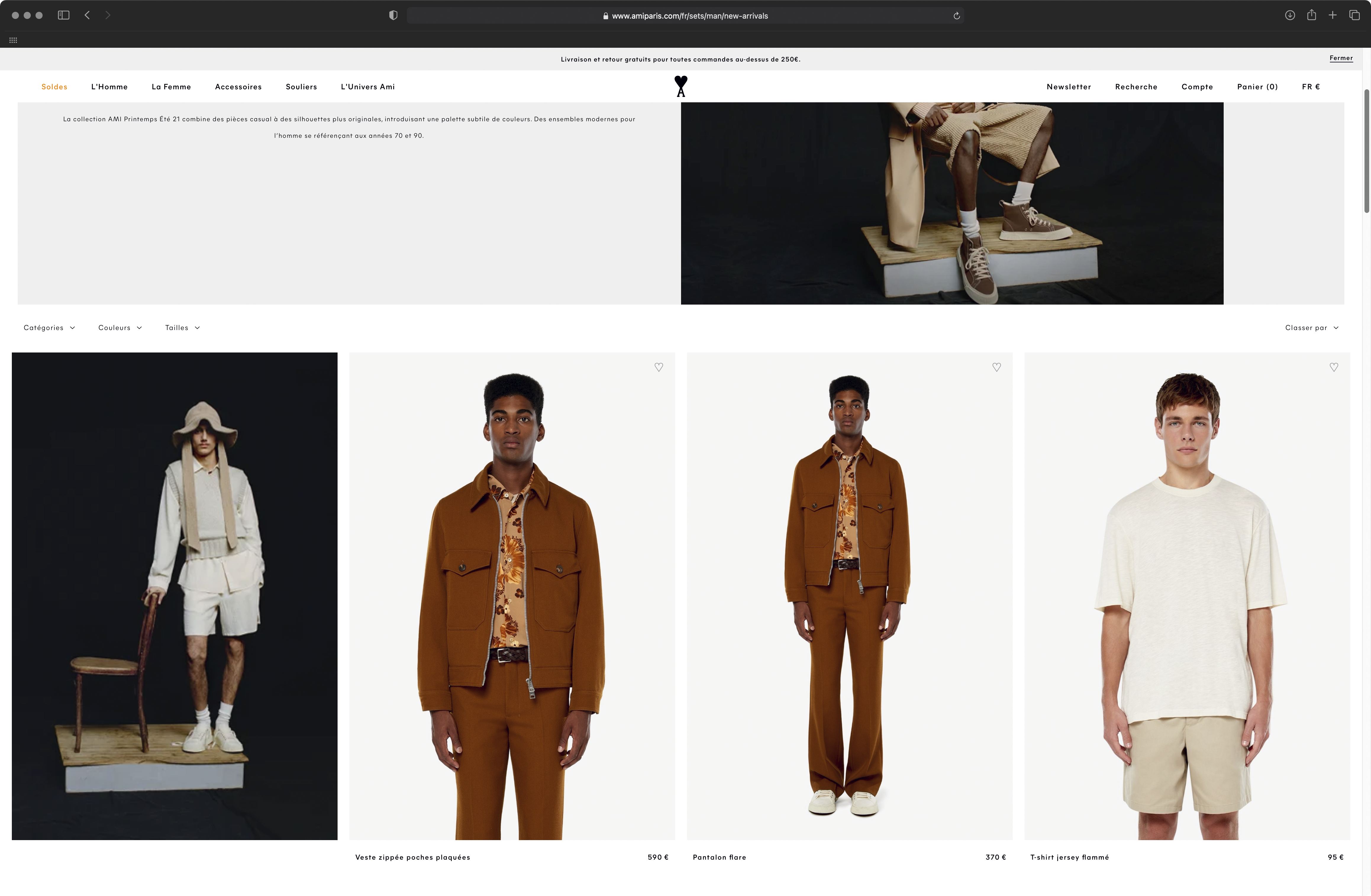The image size is (1371, 896).
Task: Open the full-length flare trousers image
Action: click(849, 596)
